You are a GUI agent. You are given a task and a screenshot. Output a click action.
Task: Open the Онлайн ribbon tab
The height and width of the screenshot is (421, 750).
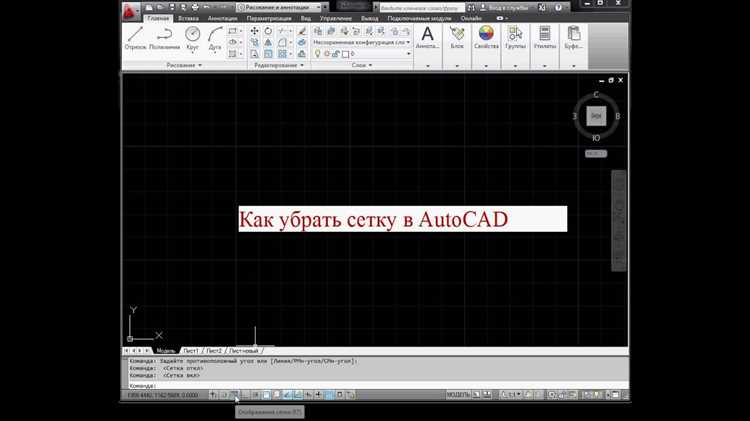[x=471, y=18]
